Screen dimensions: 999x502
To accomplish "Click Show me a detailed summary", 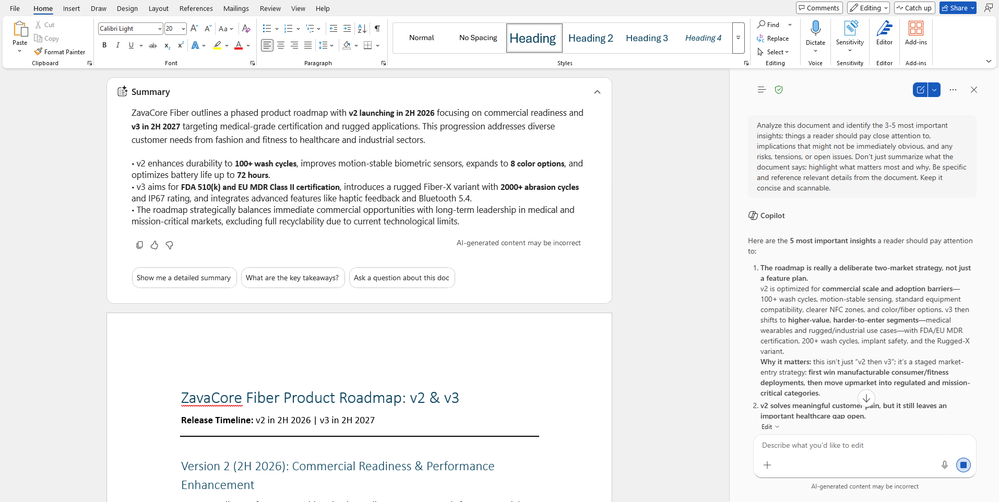I will pyautogui.click(x=183, y=278).
